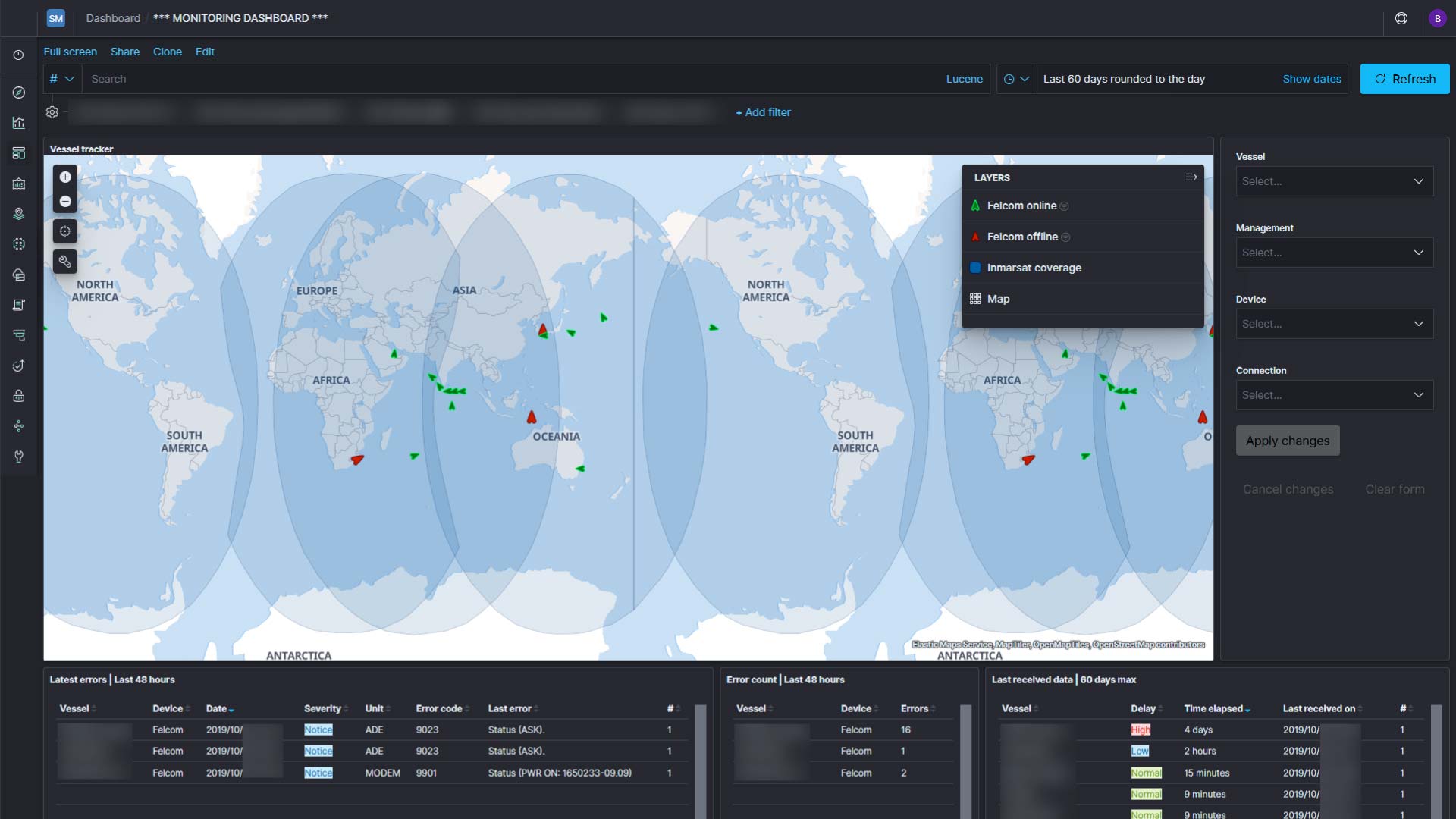Expand the Connection select dropdown
Viewport: 1456px width, 819px height.
coord(1334,395)
